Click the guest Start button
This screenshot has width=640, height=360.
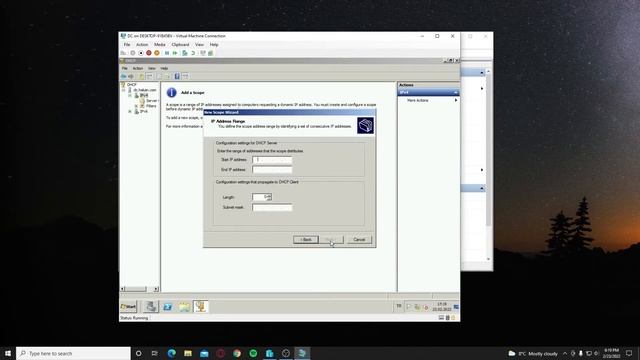click(129, 307)
